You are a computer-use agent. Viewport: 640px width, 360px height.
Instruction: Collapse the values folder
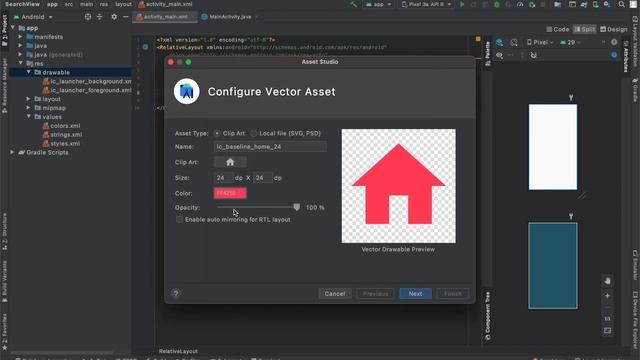(x=29, y=117)
